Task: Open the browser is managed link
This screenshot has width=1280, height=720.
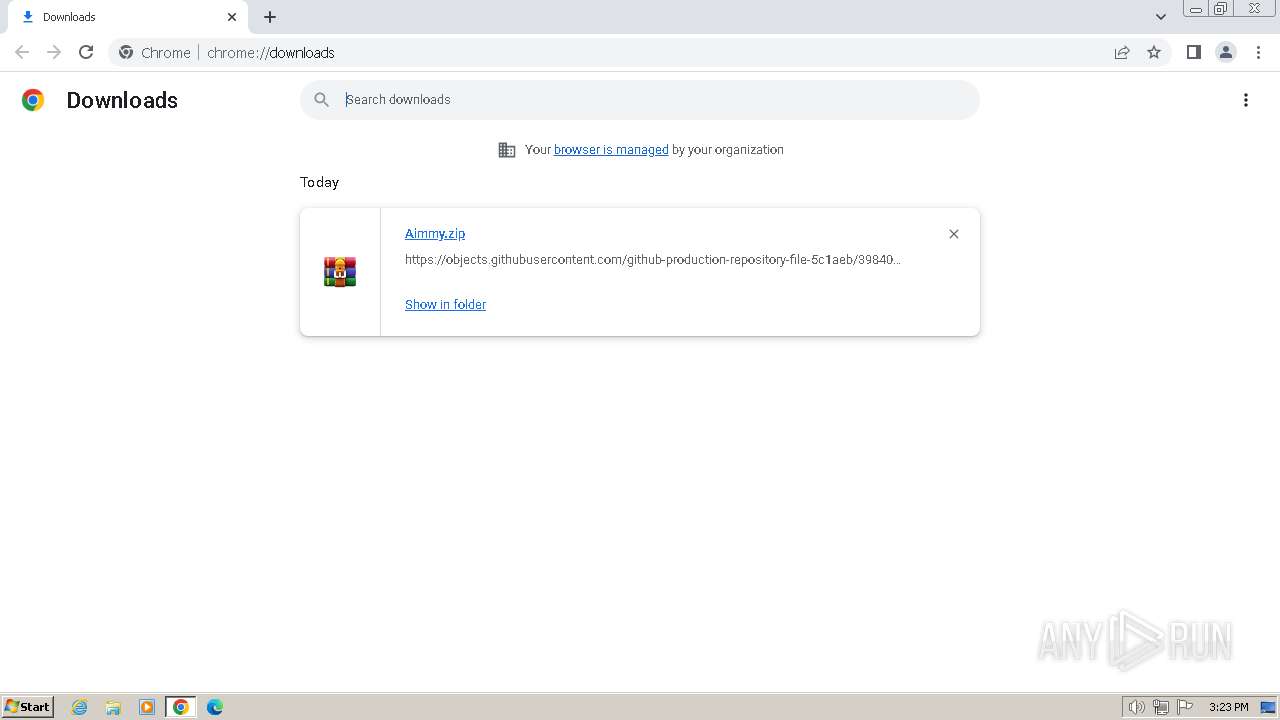Action: point(611,150)
